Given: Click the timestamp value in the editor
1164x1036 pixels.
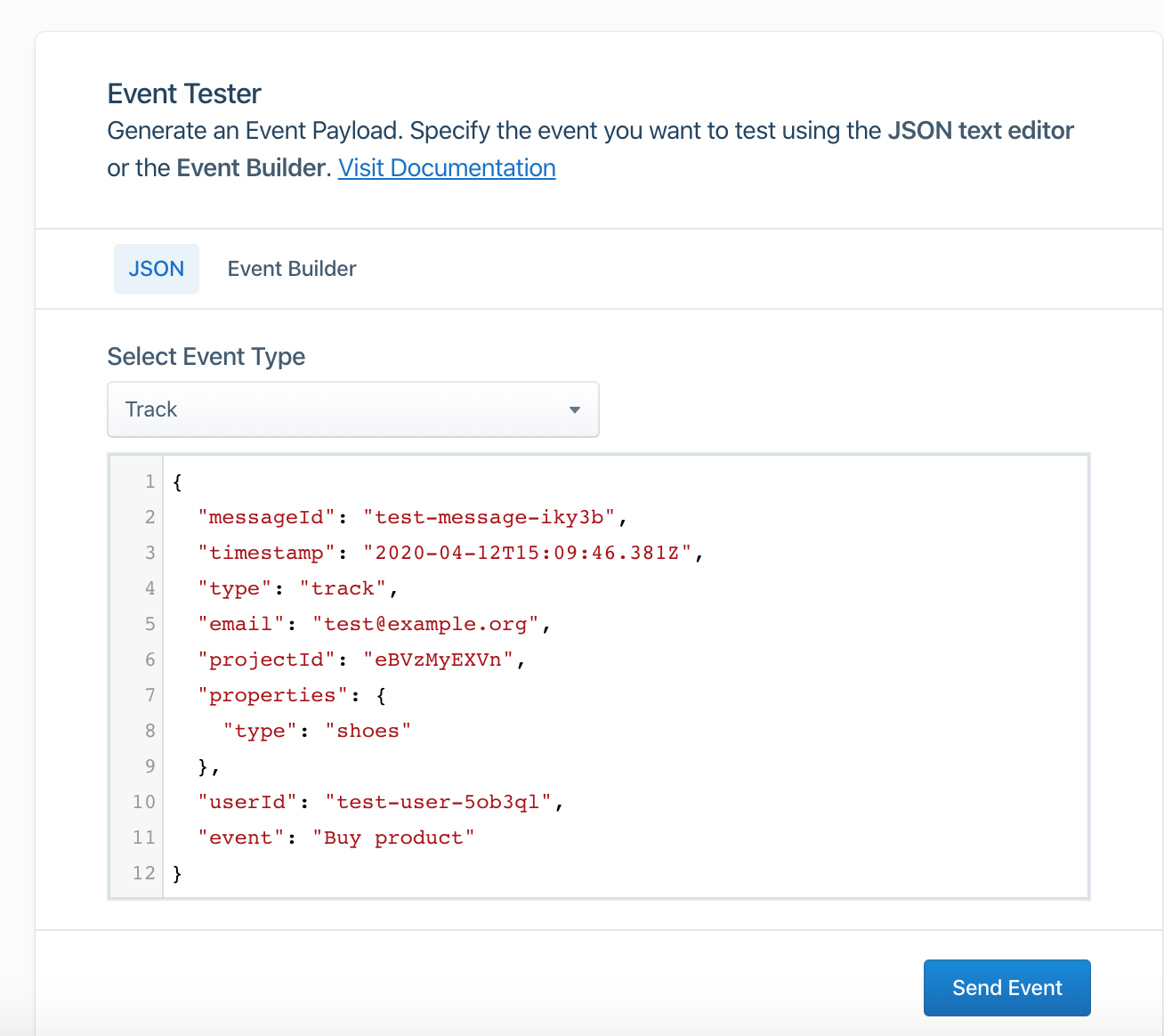Looking at the screenshot, I should pos(527,553).
